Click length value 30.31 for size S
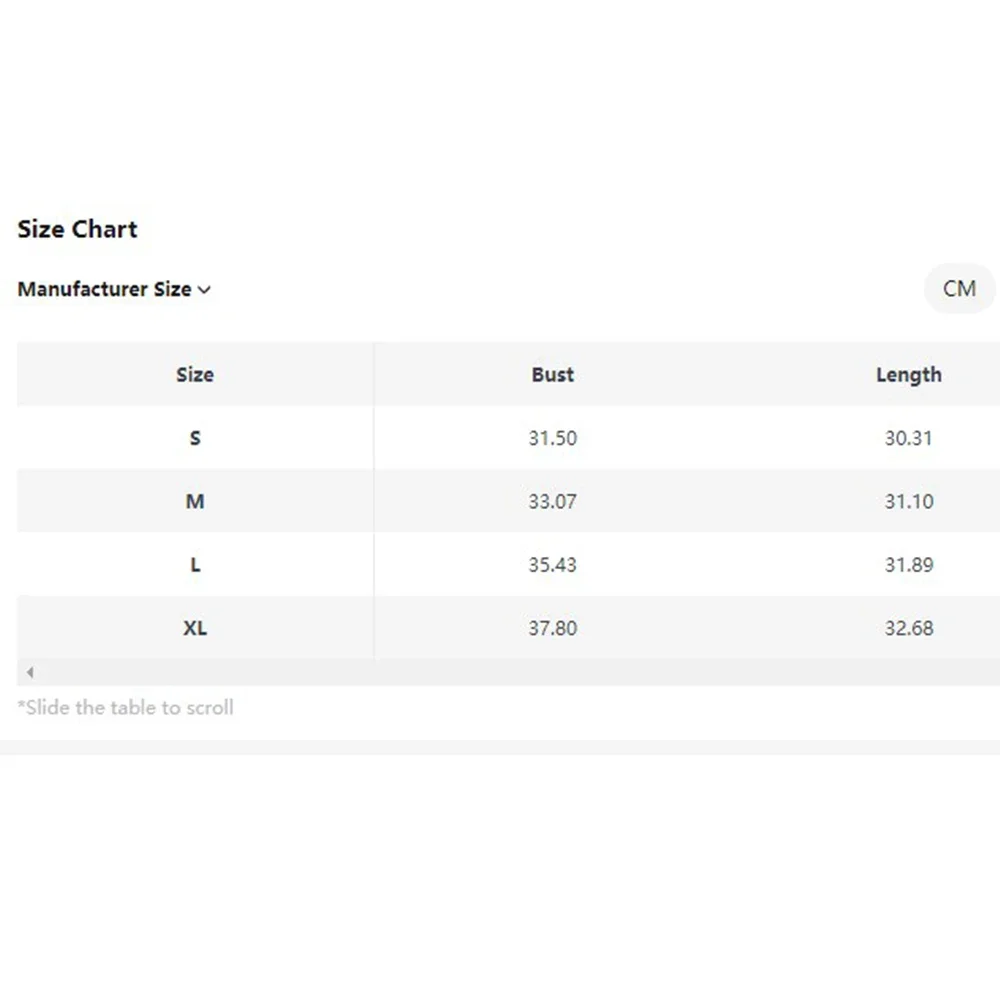 click(908, 438)
